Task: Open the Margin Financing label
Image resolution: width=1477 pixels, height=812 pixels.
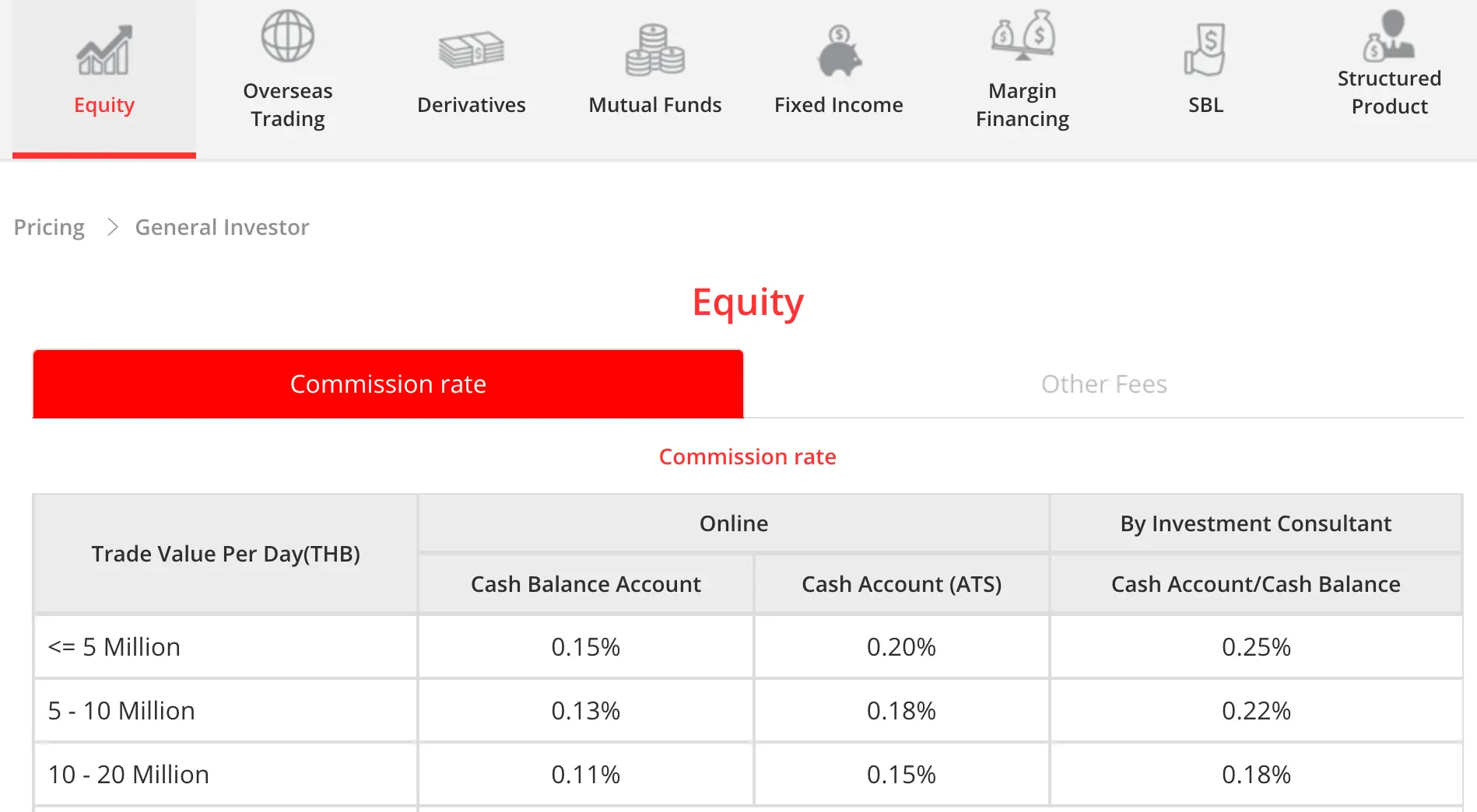Action: (1022, 105)
